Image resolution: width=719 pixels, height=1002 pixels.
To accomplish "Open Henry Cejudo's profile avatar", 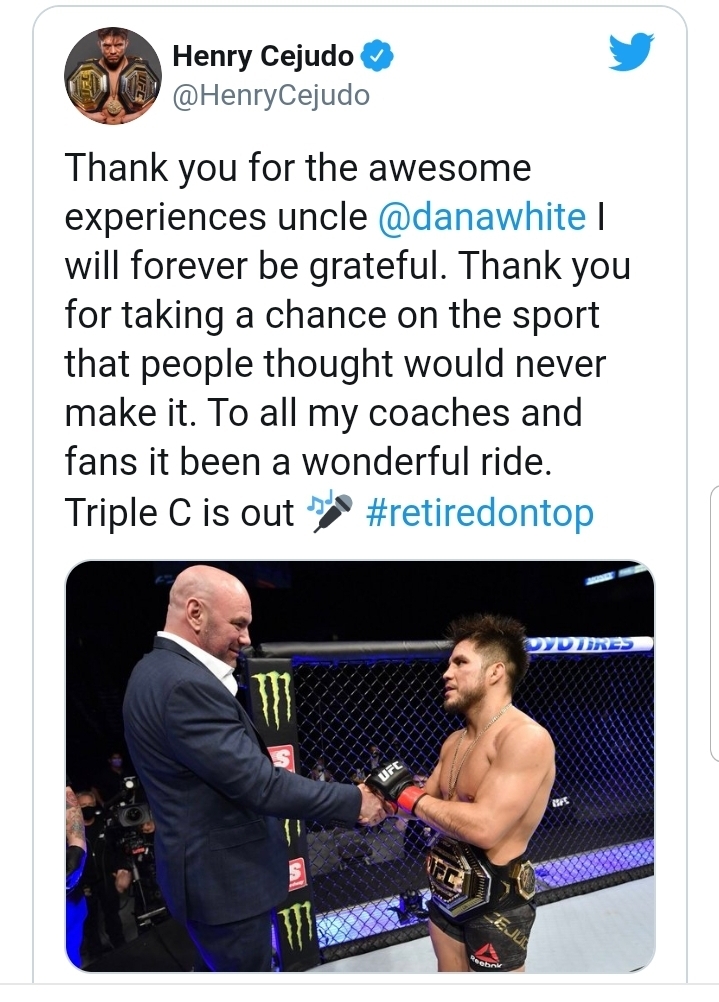I will click(x=113, y=77).
